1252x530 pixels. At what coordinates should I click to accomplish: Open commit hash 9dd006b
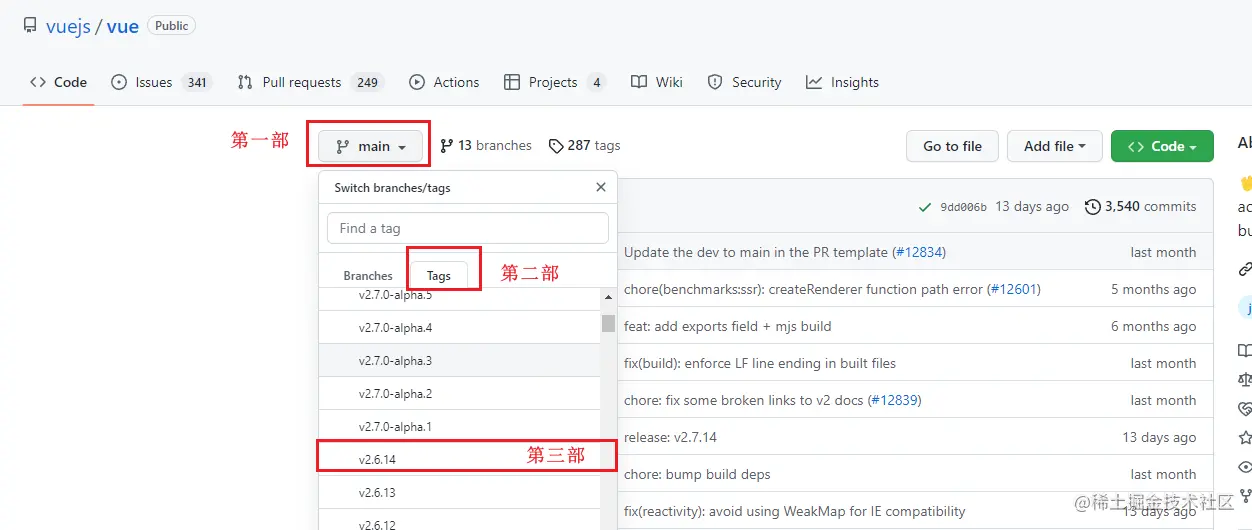pyautogui.click(x=963, y=207)
